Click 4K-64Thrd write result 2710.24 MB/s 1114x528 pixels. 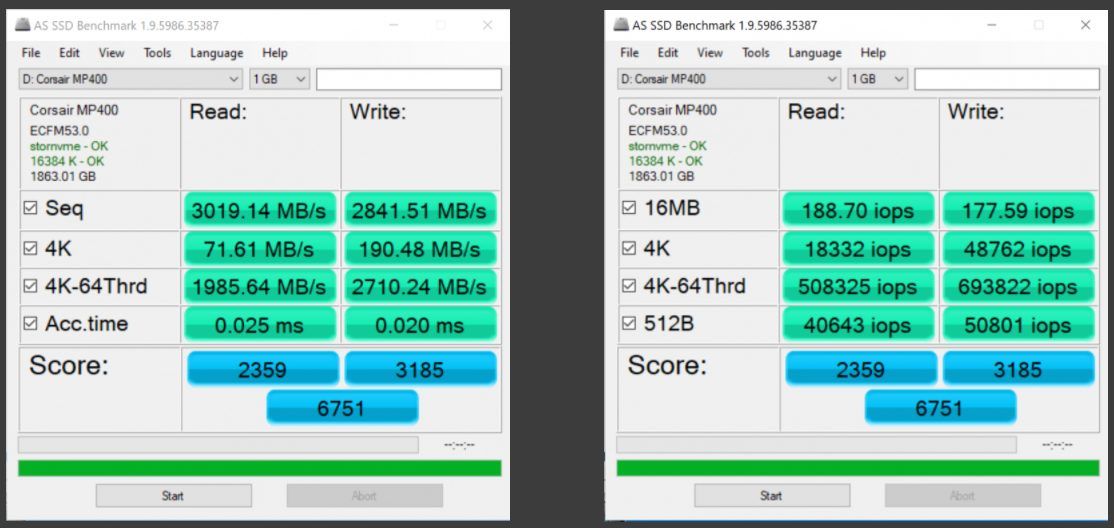point(420,286)
